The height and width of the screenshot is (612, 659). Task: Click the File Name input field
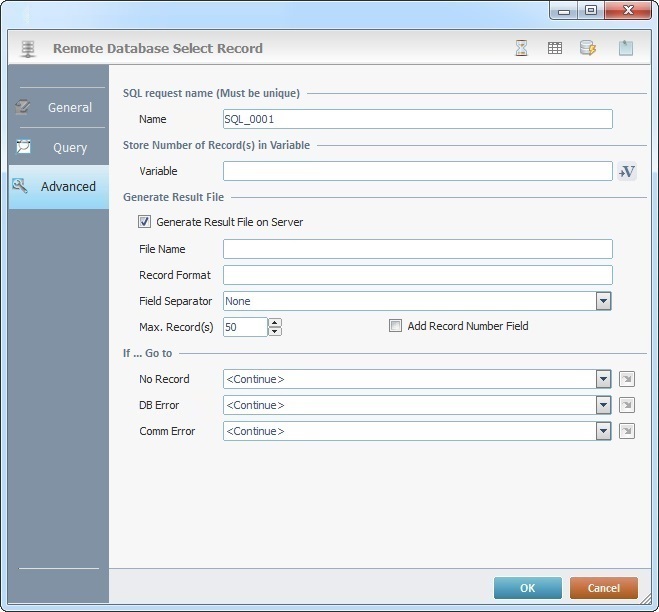click(417, 249)
